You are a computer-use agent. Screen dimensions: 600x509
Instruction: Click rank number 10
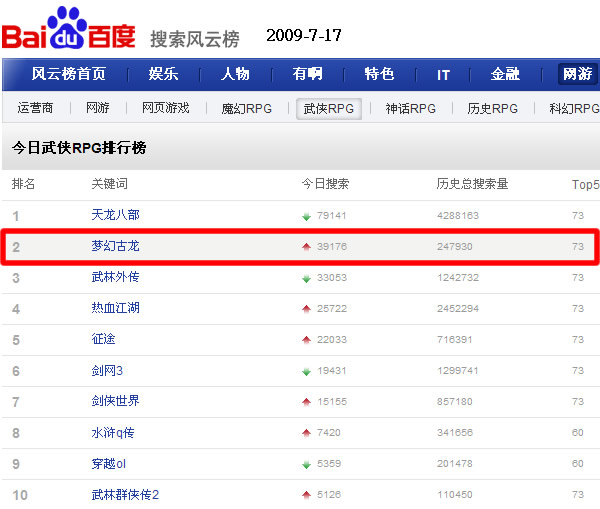click(x=20, y=495)
